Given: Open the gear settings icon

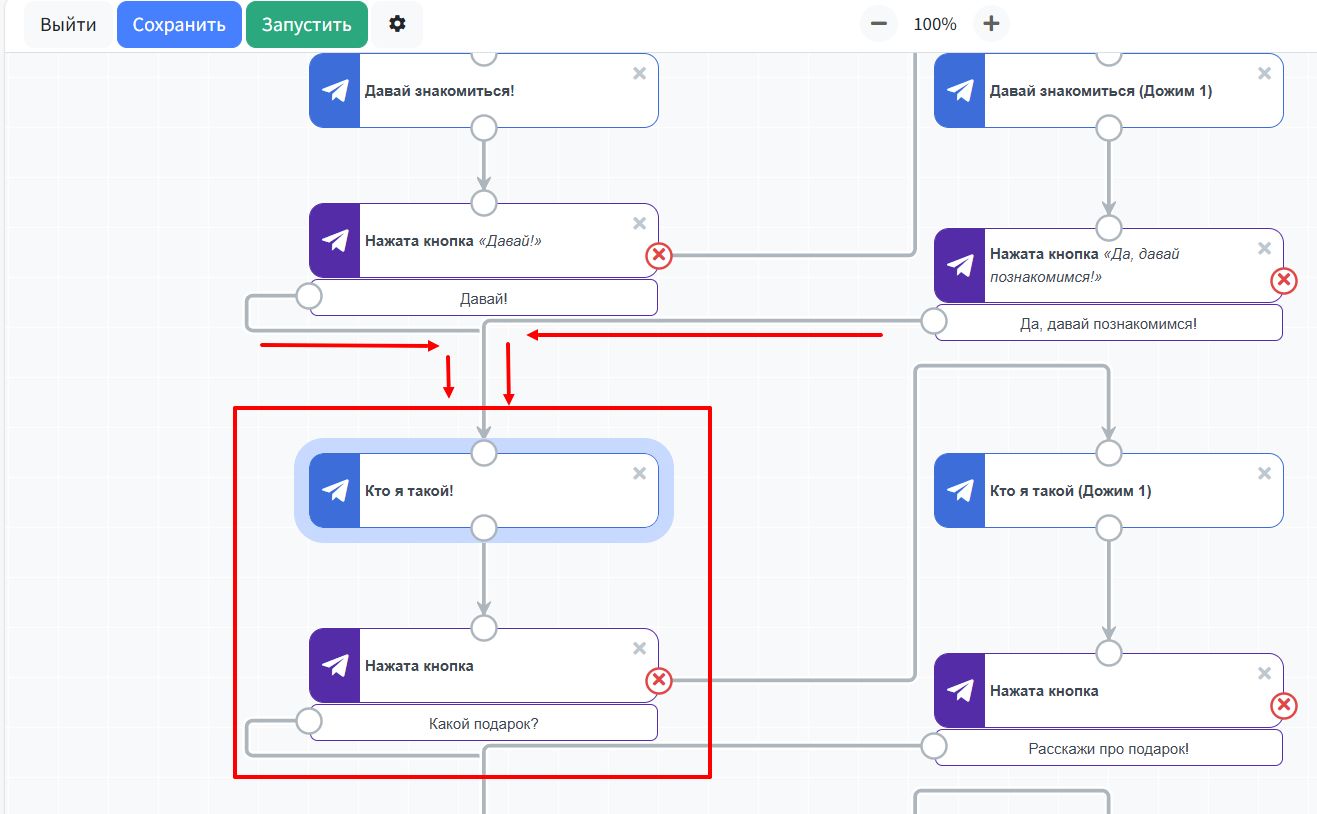Looking at the screenshot, I should [397, 24].
